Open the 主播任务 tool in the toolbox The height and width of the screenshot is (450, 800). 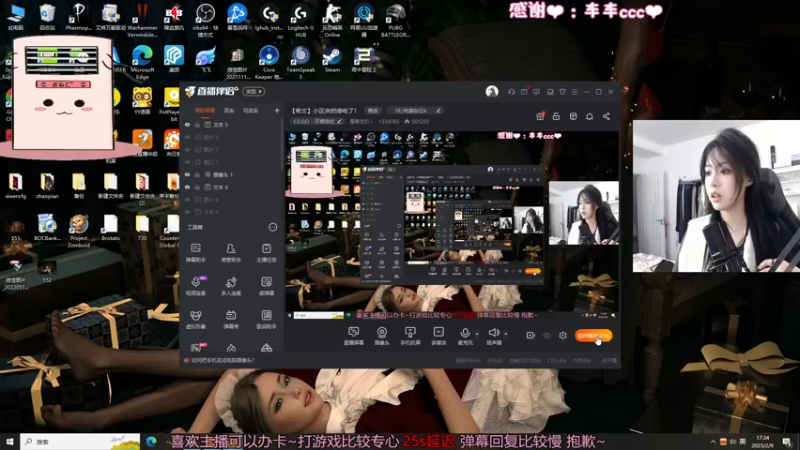coord(266,253)
